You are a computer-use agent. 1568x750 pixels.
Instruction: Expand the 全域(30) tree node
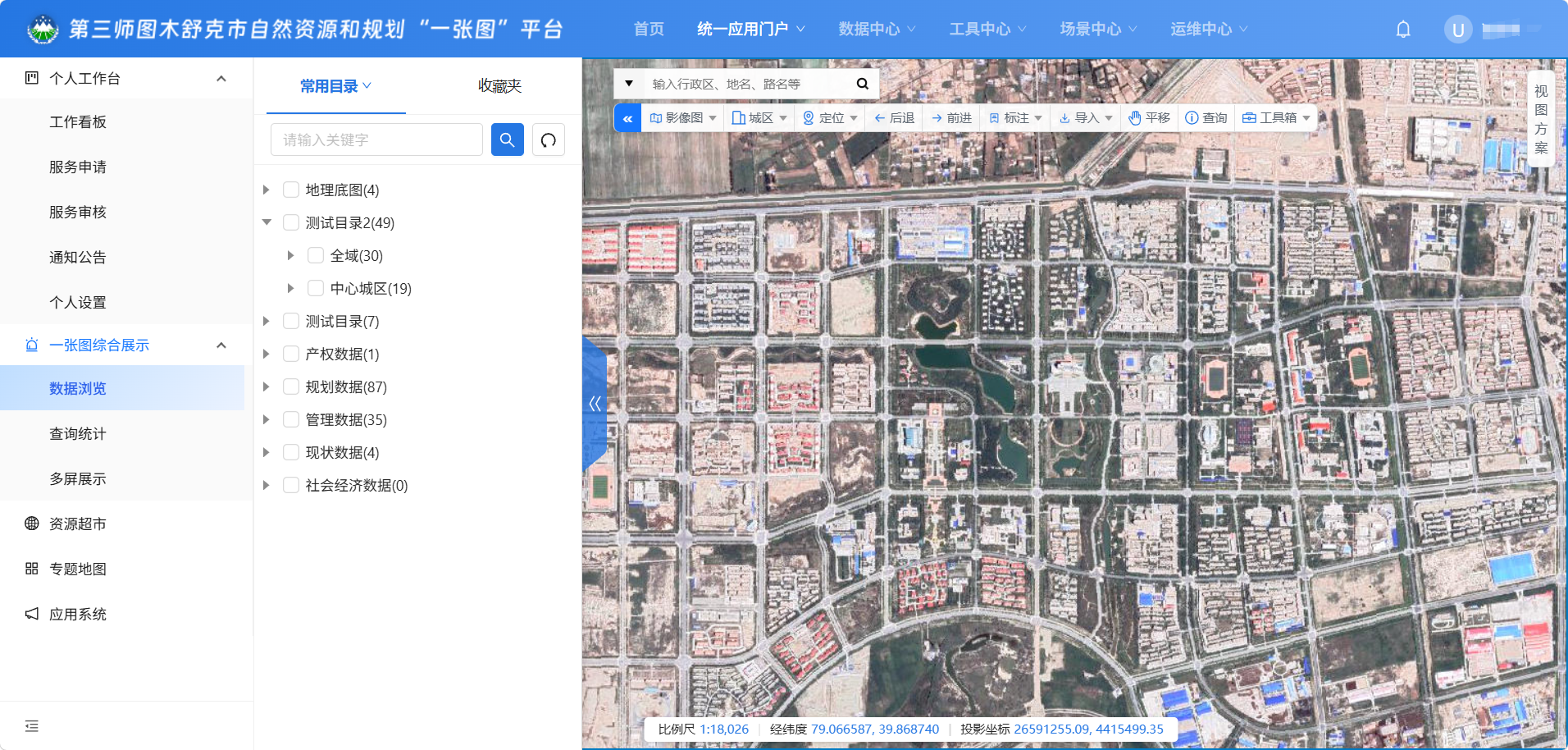(291, 255)
